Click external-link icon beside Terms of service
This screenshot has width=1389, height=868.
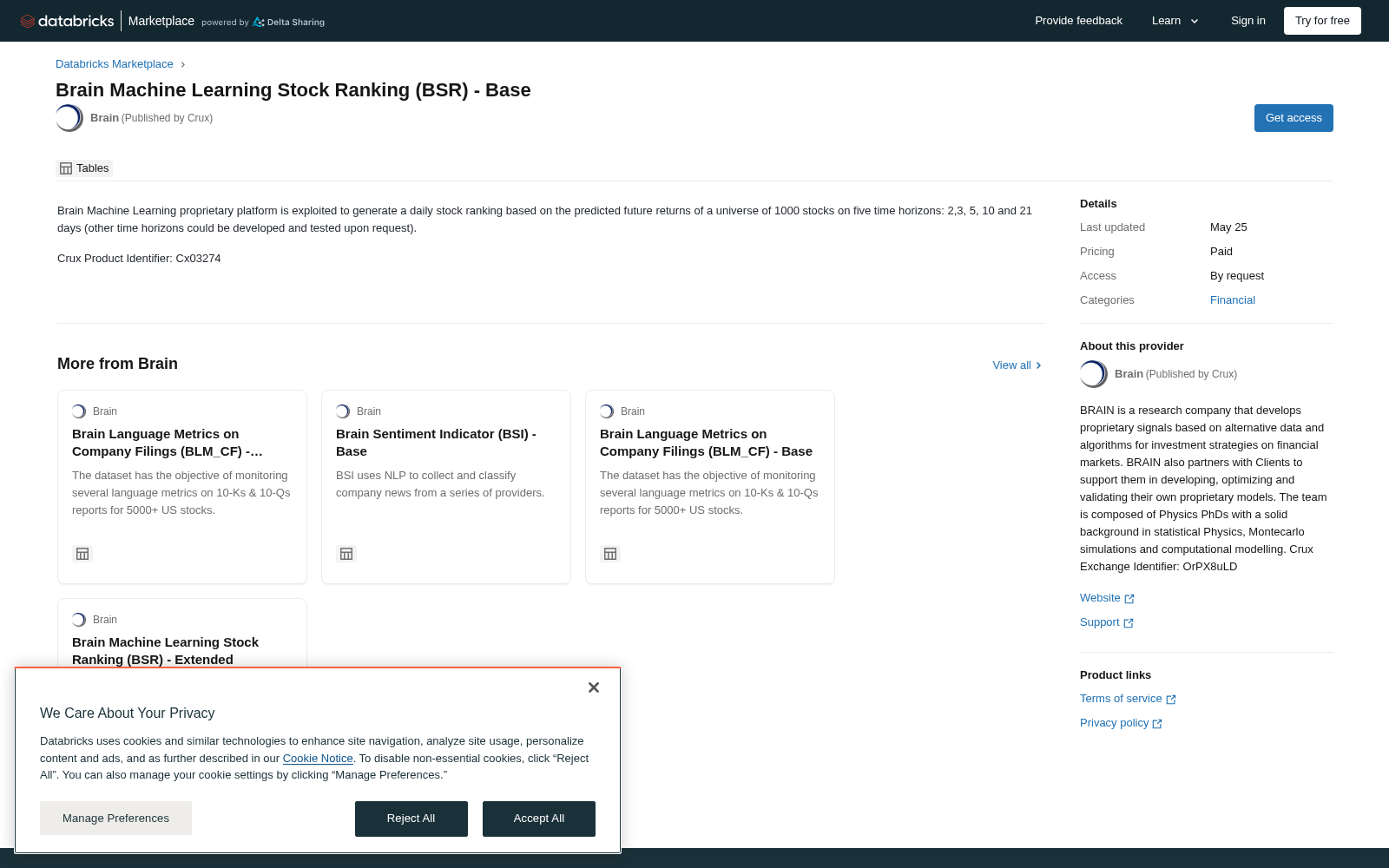(1171, 700)
